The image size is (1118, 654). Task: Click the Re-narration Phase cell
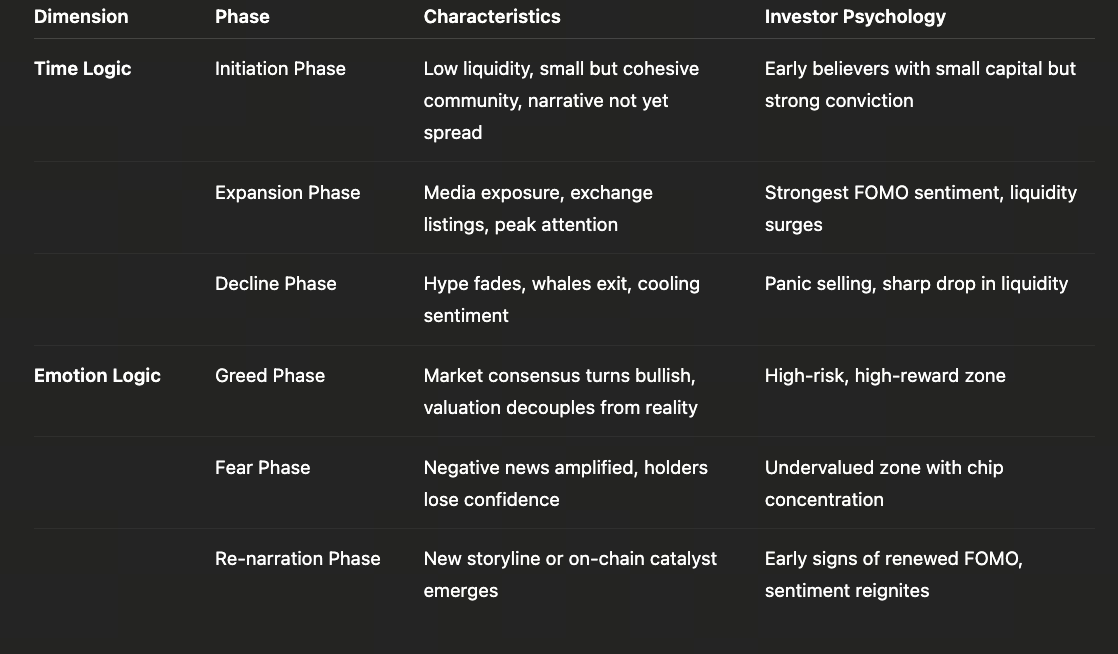click(297, 559)
